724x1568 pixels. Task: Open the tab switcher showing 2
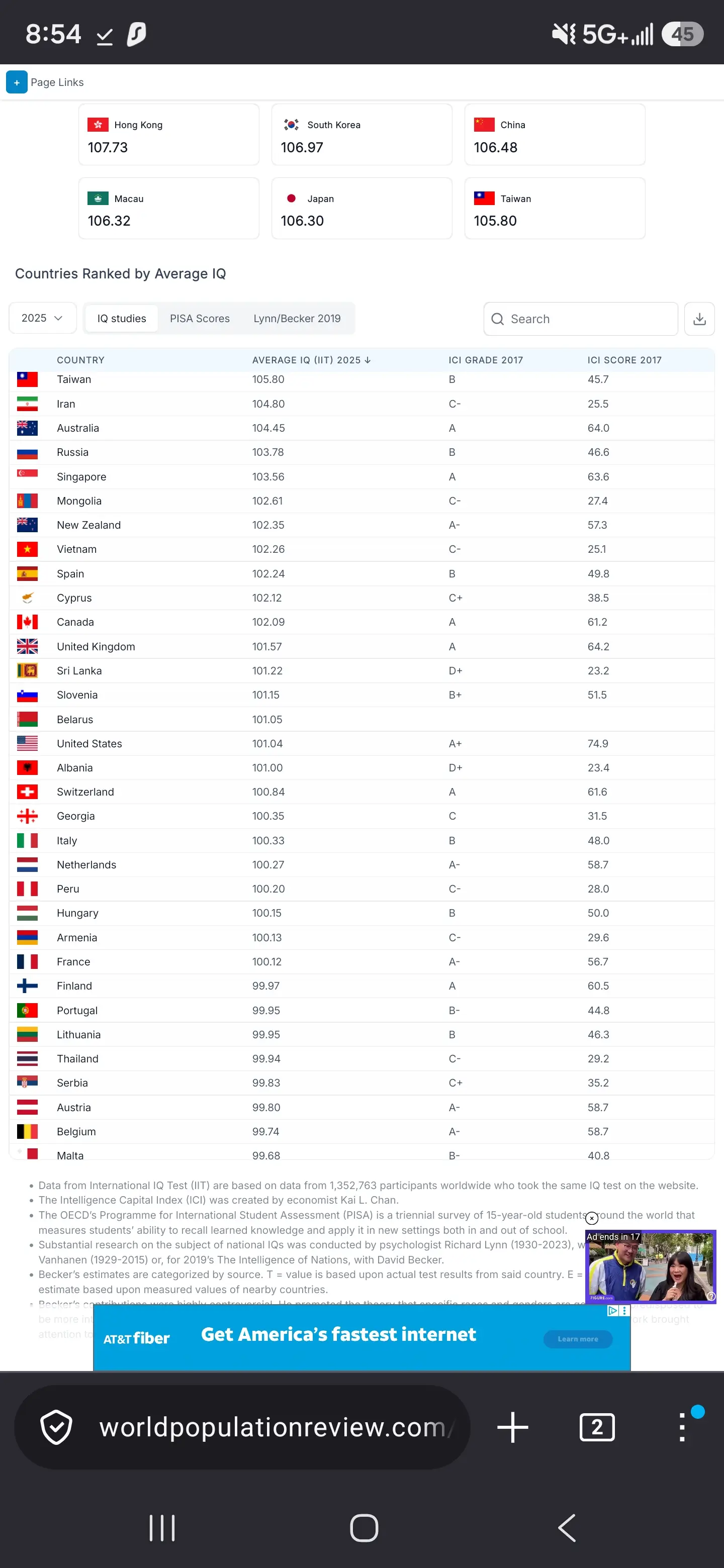point(597,1427)
